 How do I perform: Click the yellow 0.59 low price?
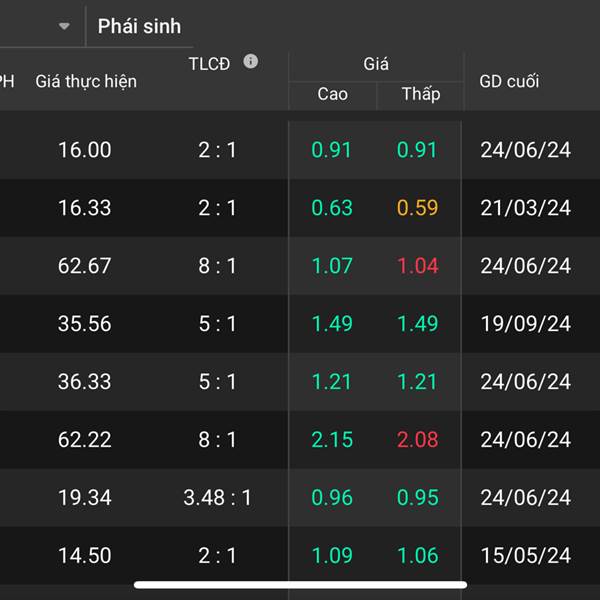tap(417, 208)
